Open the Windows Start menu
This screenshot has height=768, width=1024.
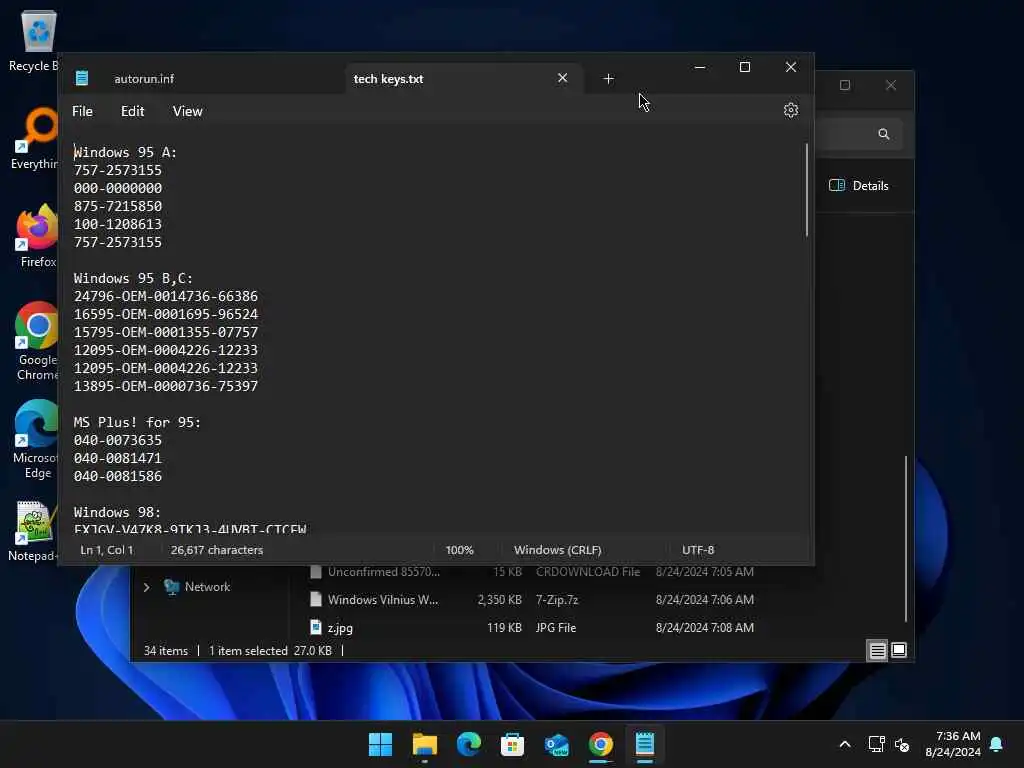coord(380,744)
